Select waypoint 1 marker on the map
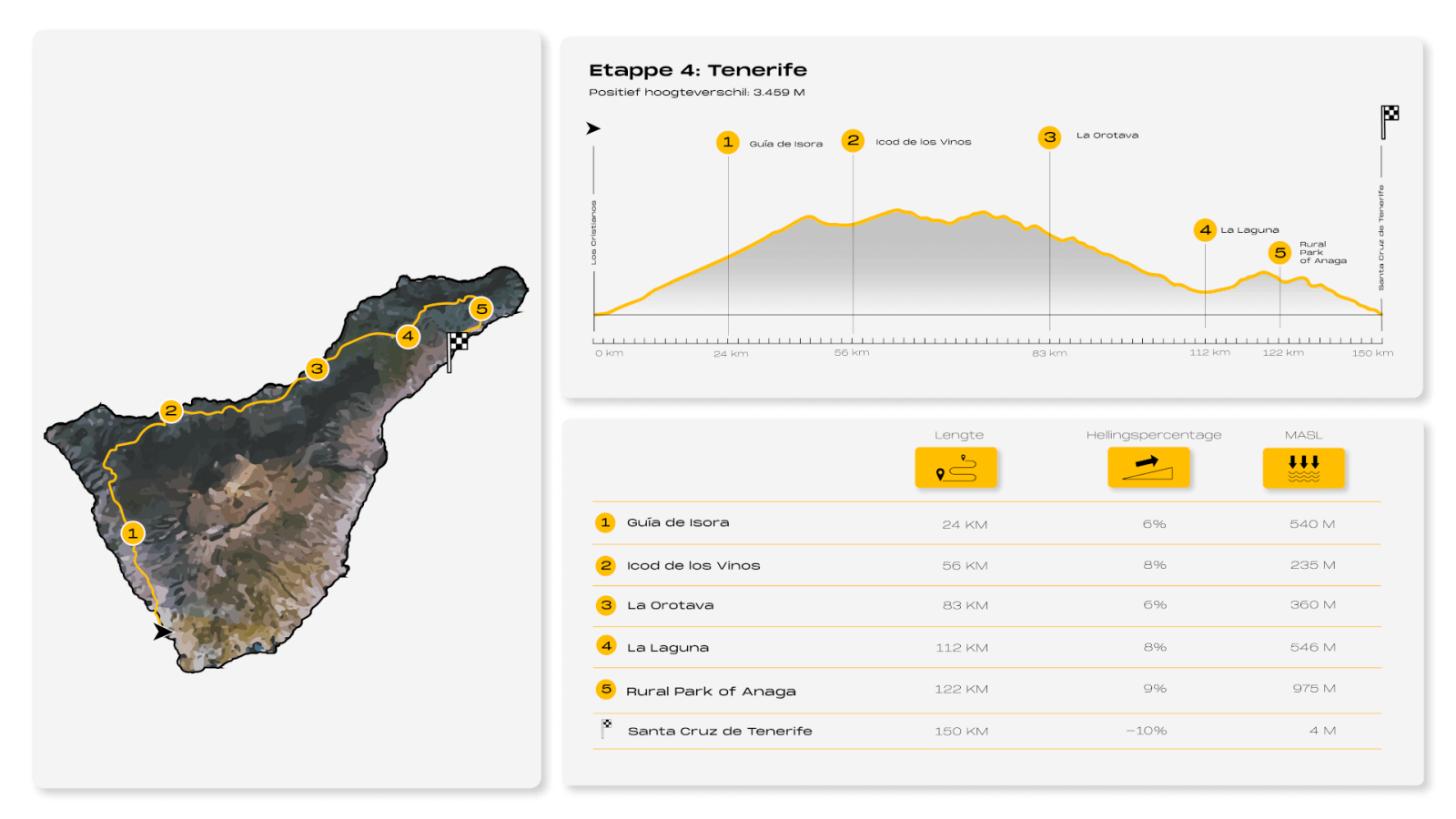The image size is (1456, 819). click(x=133, y=533)
